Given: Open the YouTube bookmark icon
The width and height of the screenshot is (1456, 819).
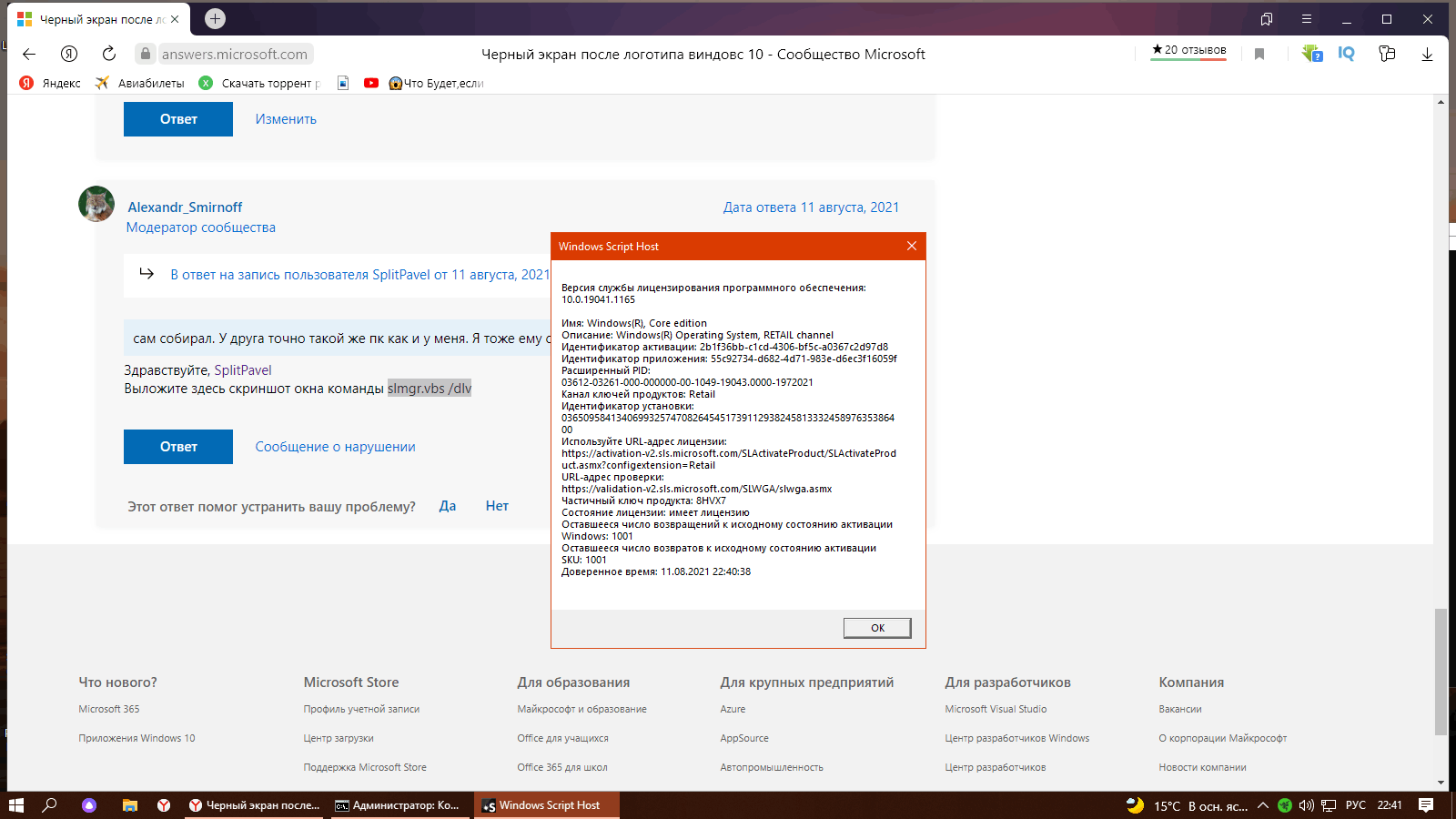Looking at the screenshot, I should click(x=371, y=83).
